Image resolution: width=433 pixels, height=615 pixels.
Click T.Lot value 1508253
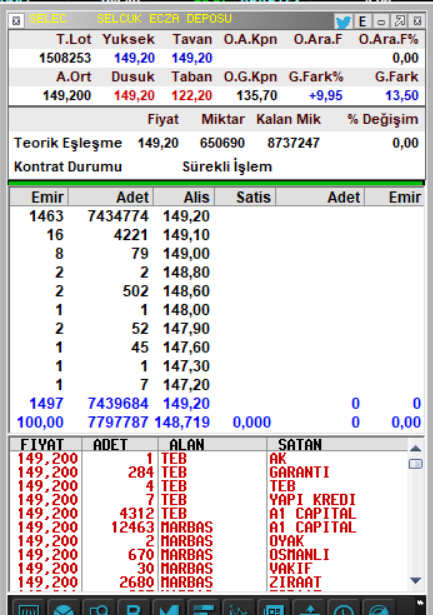tap(65, 58)
